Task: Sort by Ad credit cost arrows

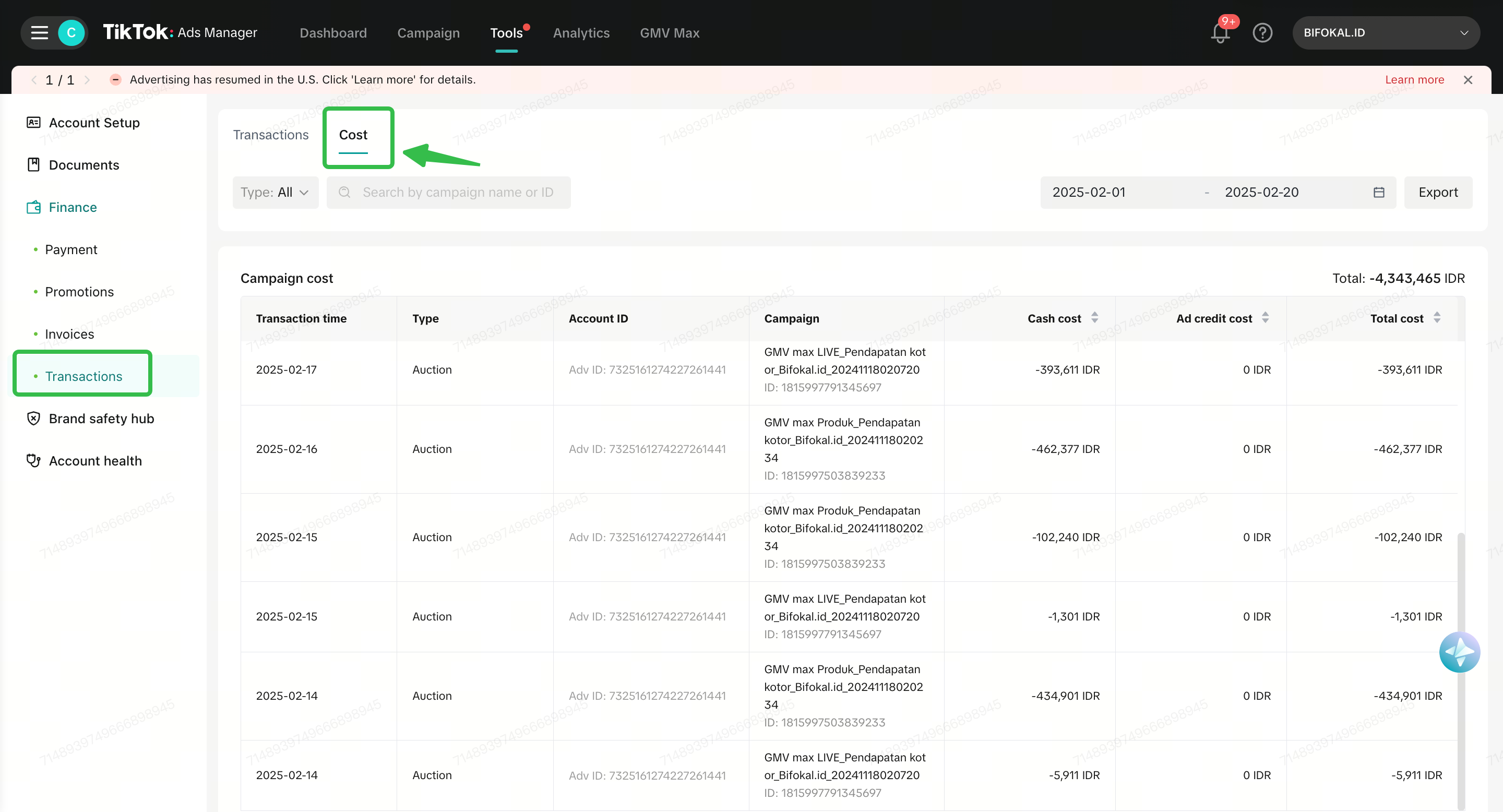Action: [1265, 318]
